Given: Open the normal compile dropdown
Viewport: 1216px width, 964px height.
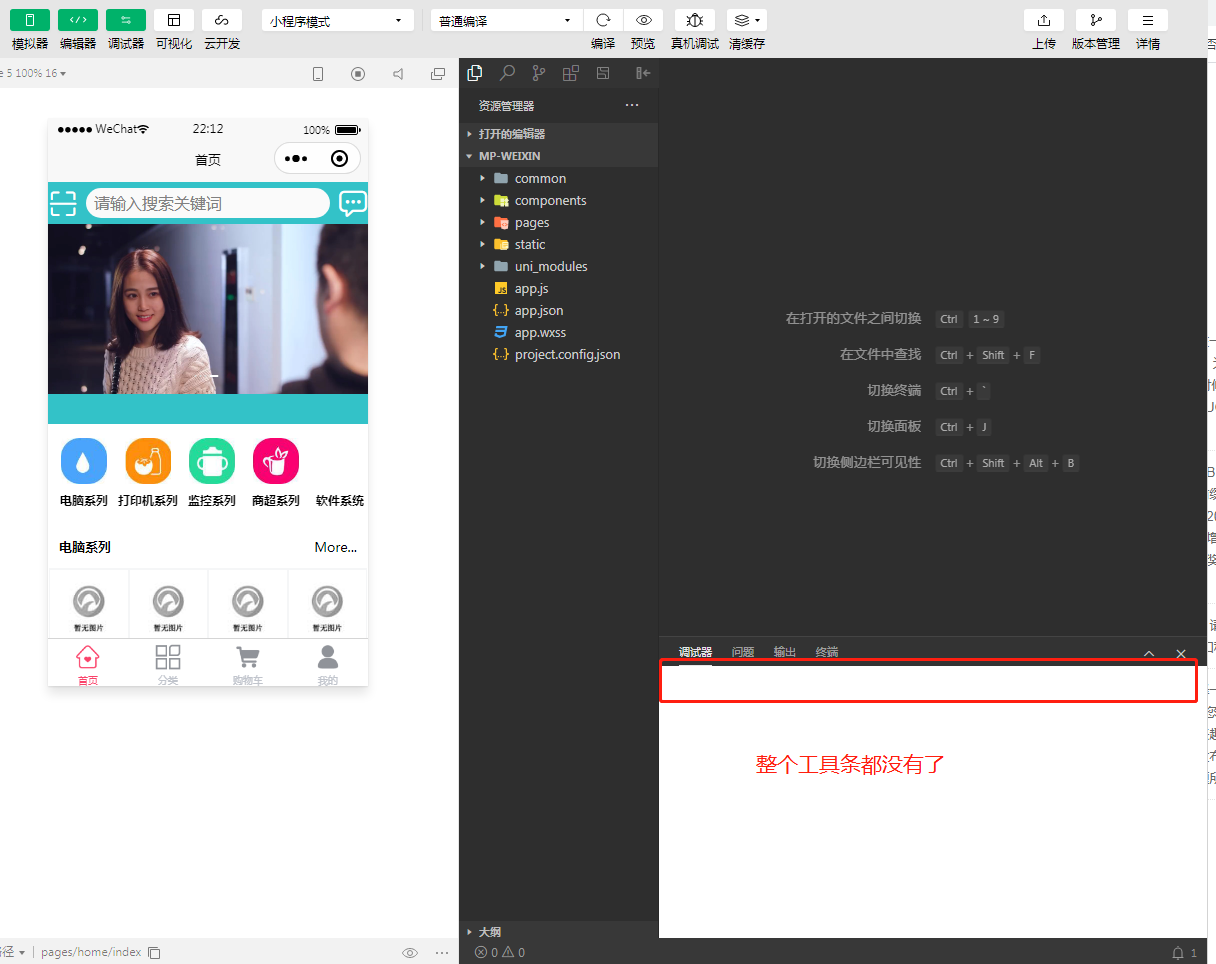Looking at the screenshot, I should [x=506, y=21].
